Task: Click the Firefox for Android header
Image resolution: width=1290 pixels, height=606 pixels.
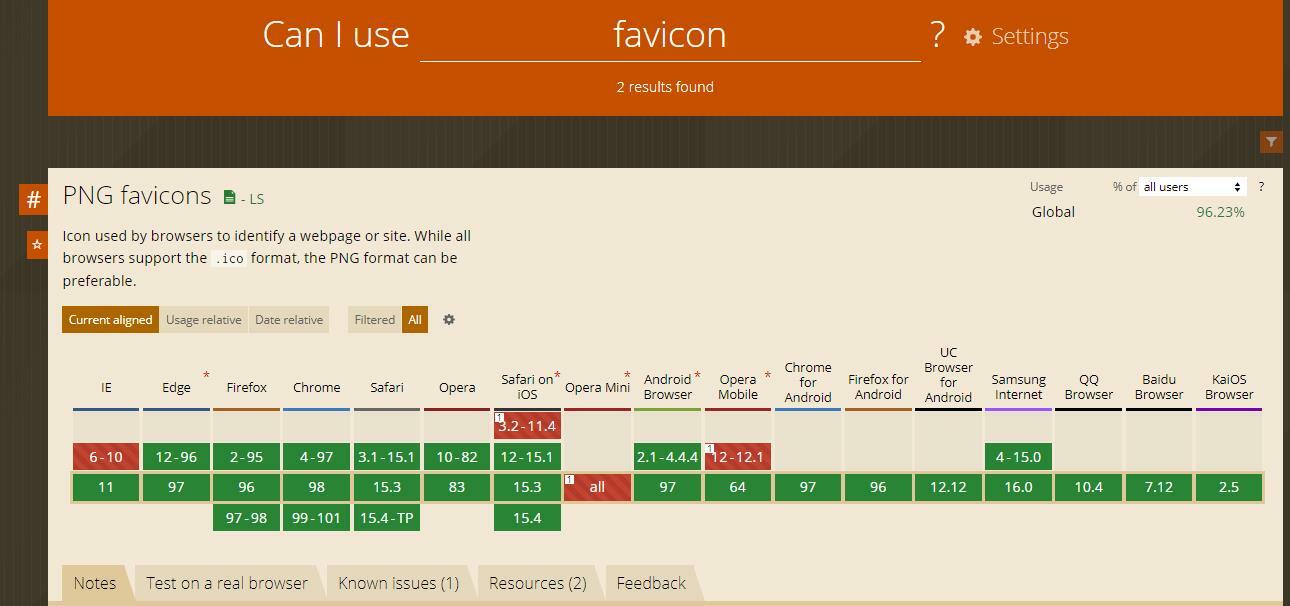Action: pos(878,387)
